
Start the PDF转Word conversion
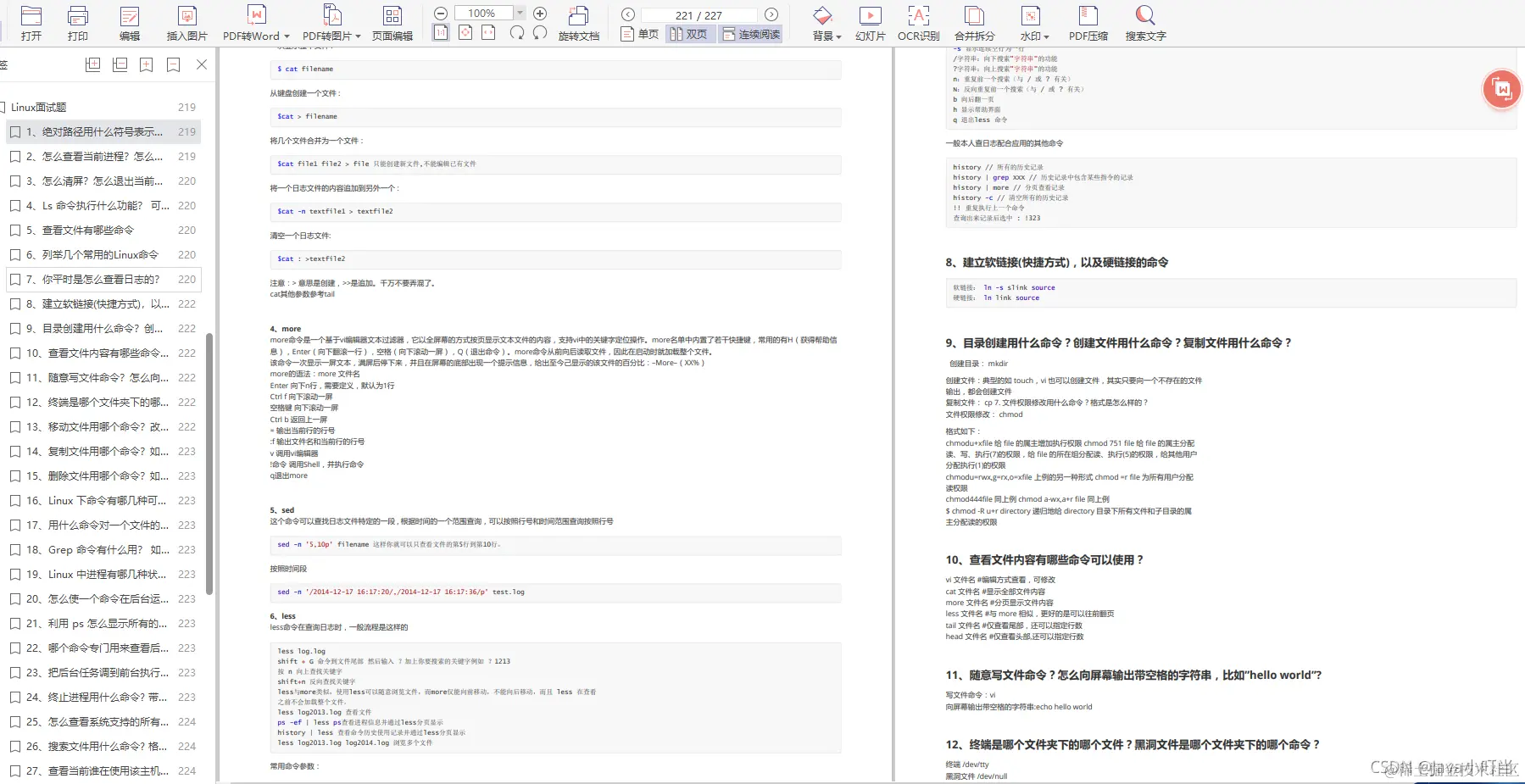point(251,23)
